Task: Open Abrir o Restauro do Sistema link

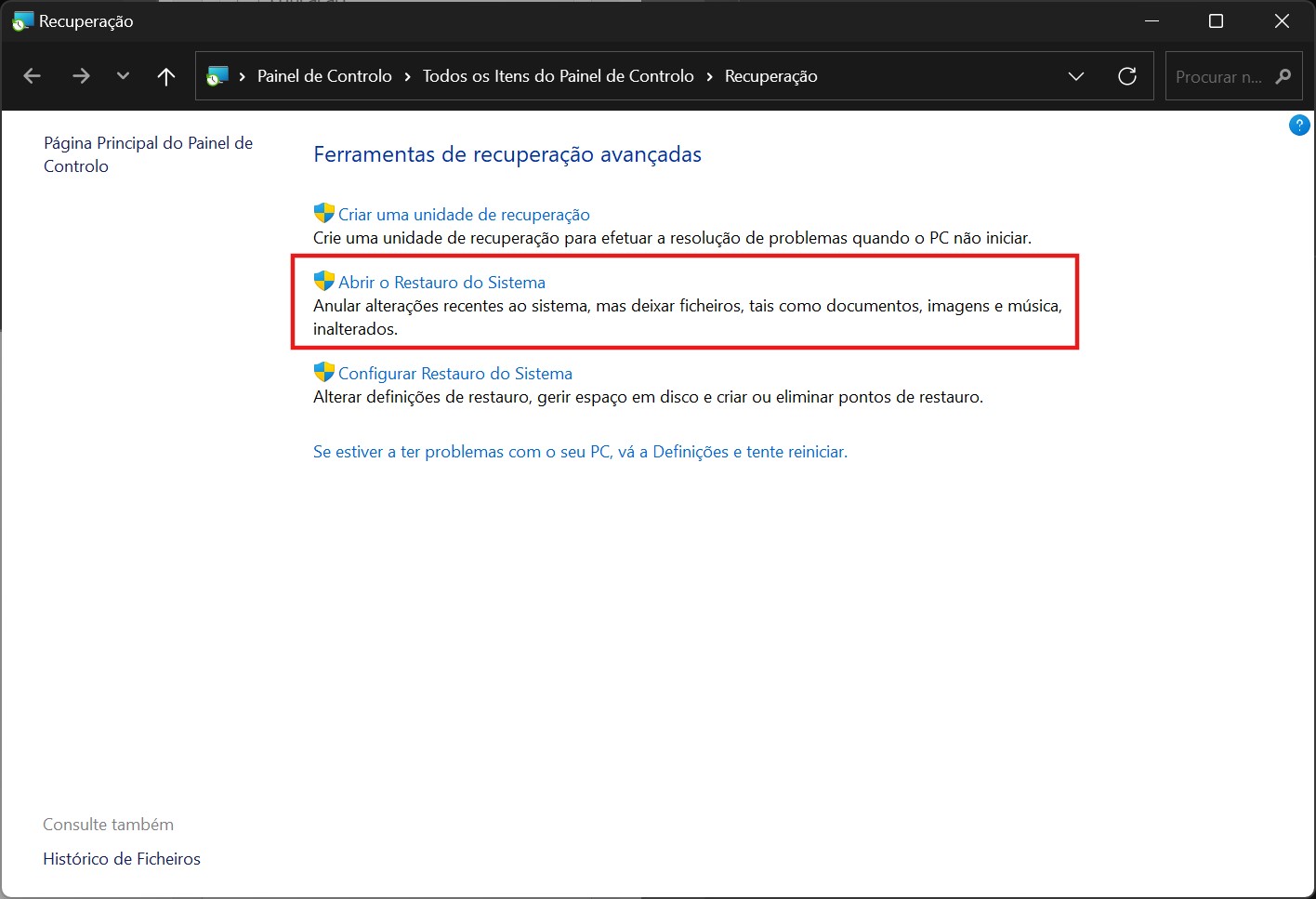Action: pyautogui.click(x=441, y=283)
